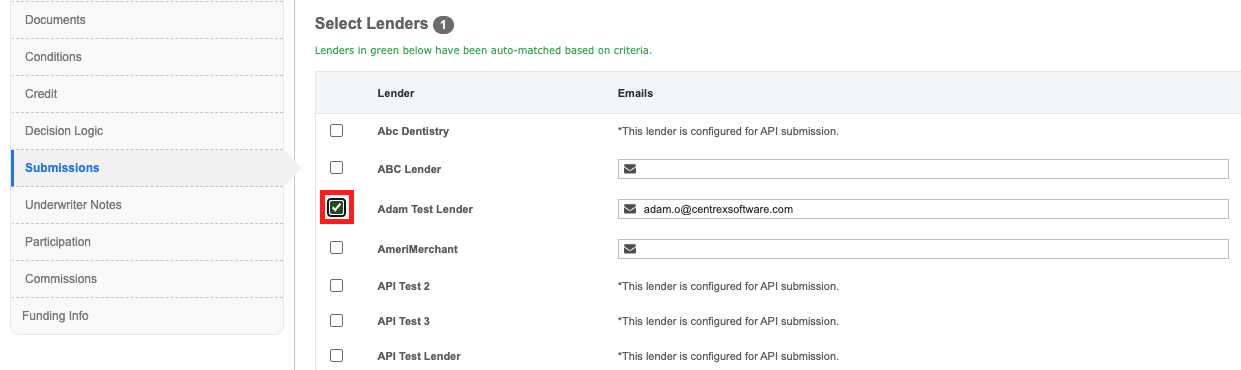Open Underwriter Notes section
1241x370 pixels.
pos(147,205)
